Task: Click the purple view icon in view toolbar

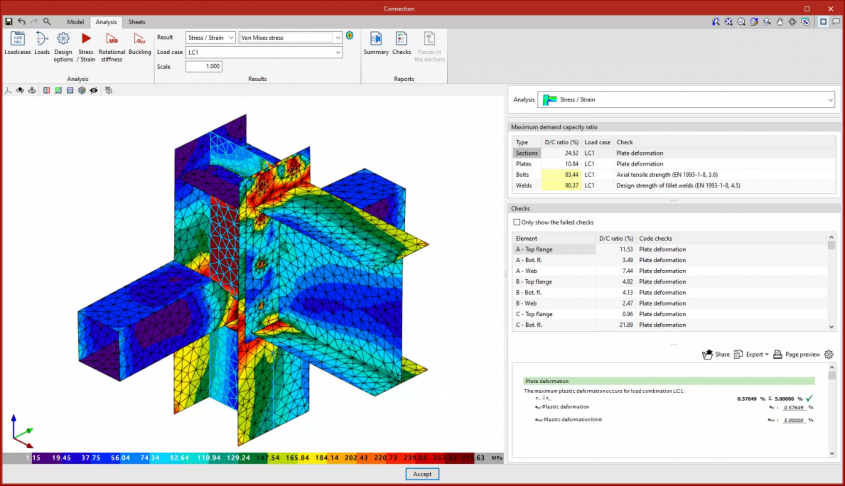Action: (70, 91)
